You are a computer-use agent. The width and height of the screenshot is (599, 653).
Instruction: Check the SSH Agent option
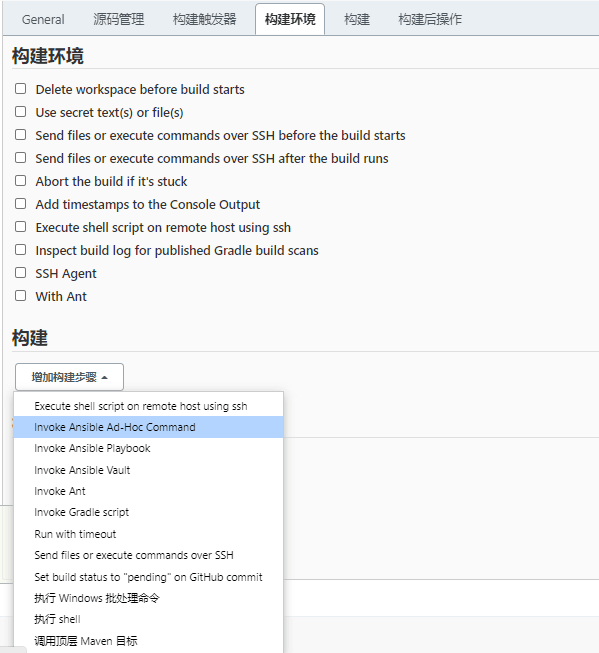point(20,273)
